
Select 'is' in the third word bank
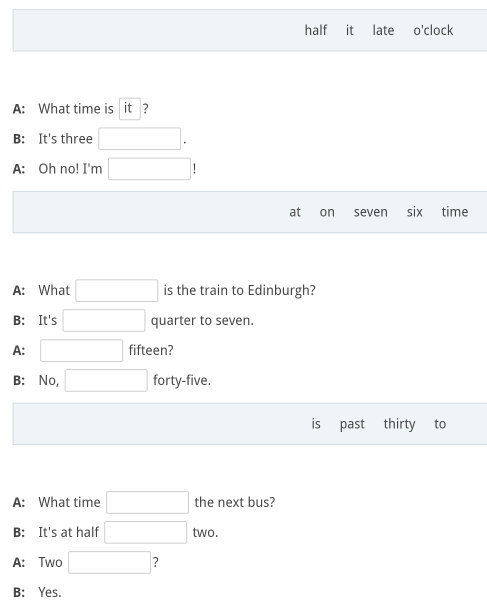coord(316,424)
